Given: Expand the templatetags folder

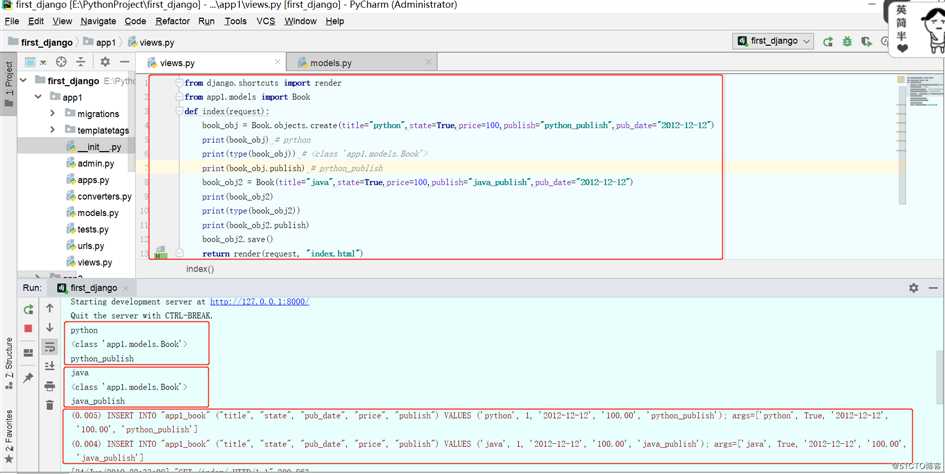Looking at the screenshot, I should pyautogui.click(x=52, y=130).
